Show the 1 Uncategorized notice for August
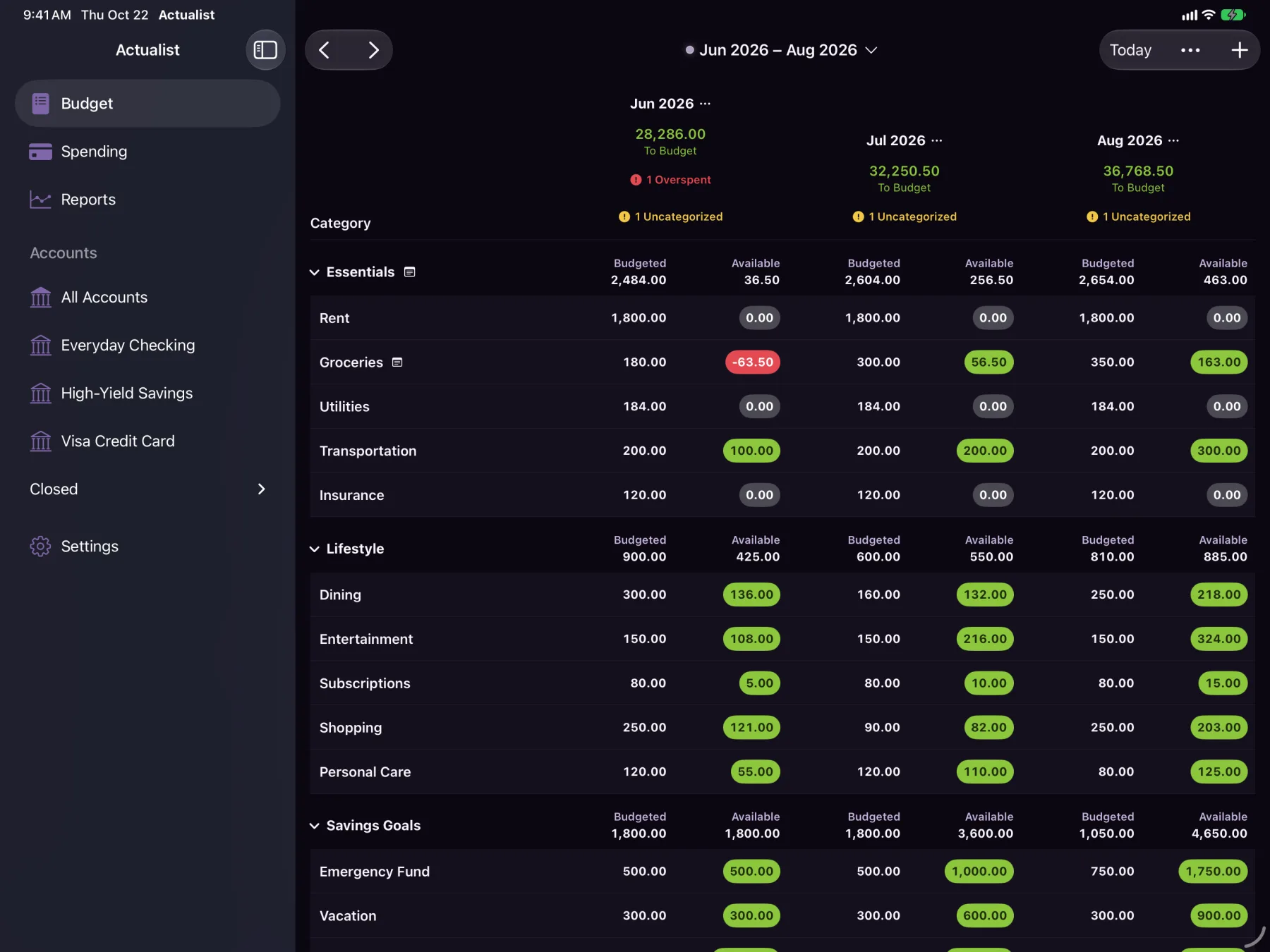Screen dimensions: 1270x952 (x=1139, y=216)
